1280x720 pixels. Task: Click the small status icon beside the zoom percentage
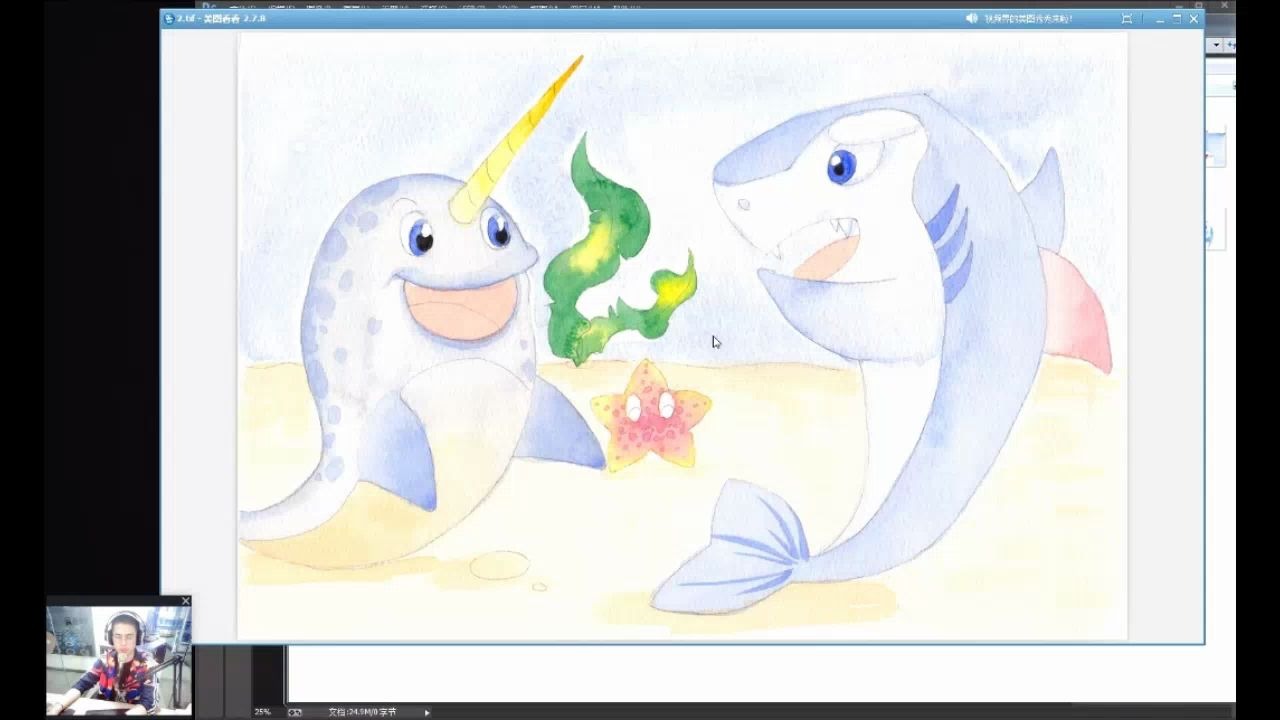coord(296,711)
